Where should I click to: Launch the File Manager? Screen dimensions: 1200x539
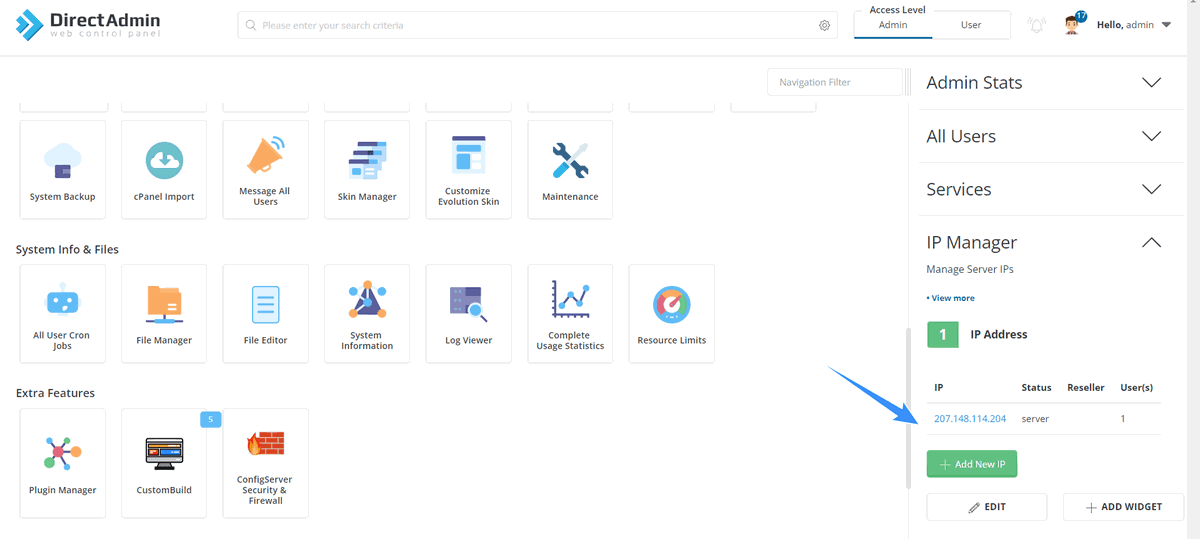click(164, 313)
